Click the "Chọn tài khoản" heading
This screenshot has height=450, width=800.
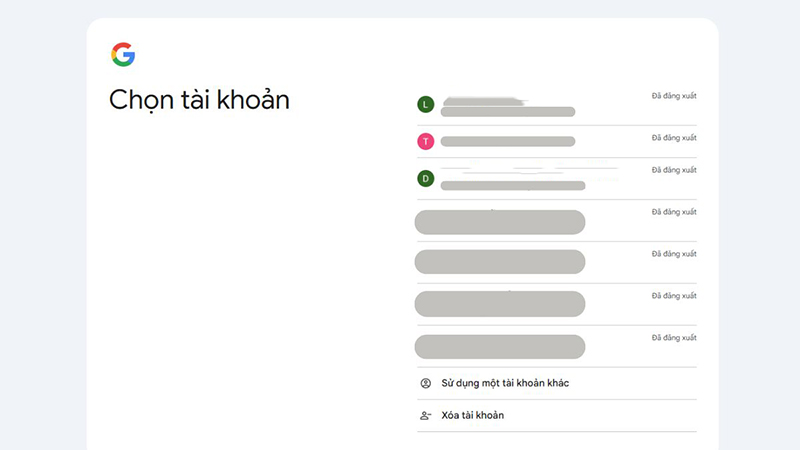199,100
